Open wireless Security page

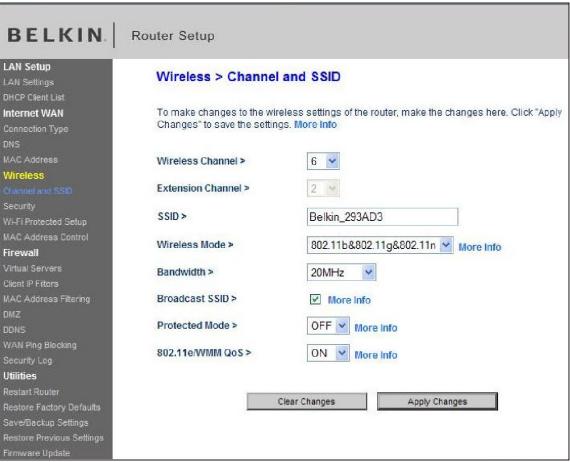[x=19, y=206]
